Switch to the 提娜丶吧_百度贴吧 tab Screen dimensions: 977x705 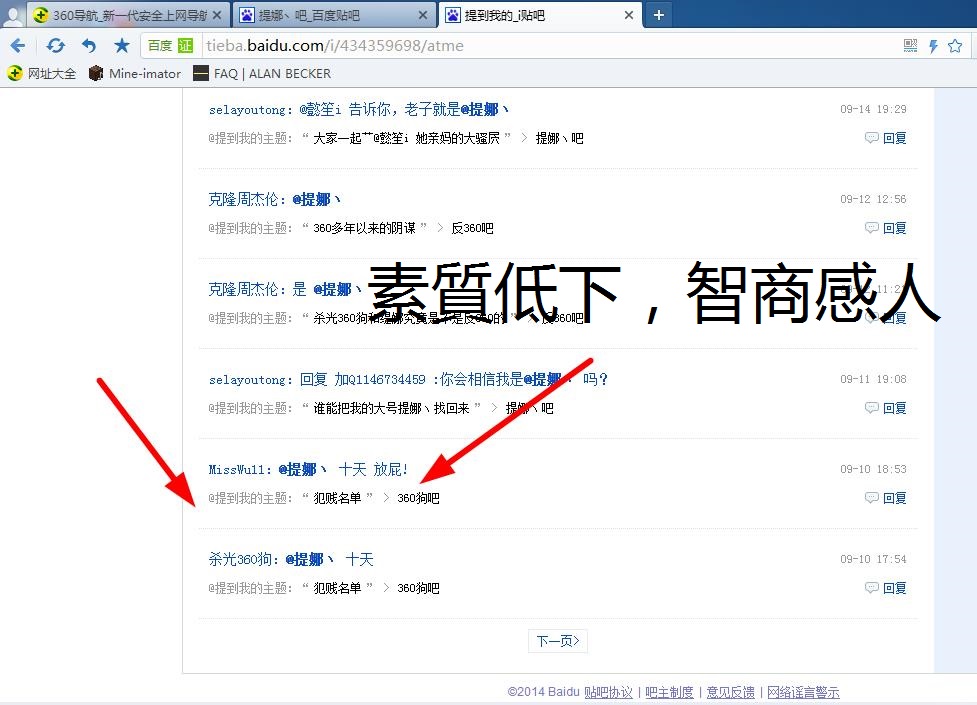click(x=334, y=15)
